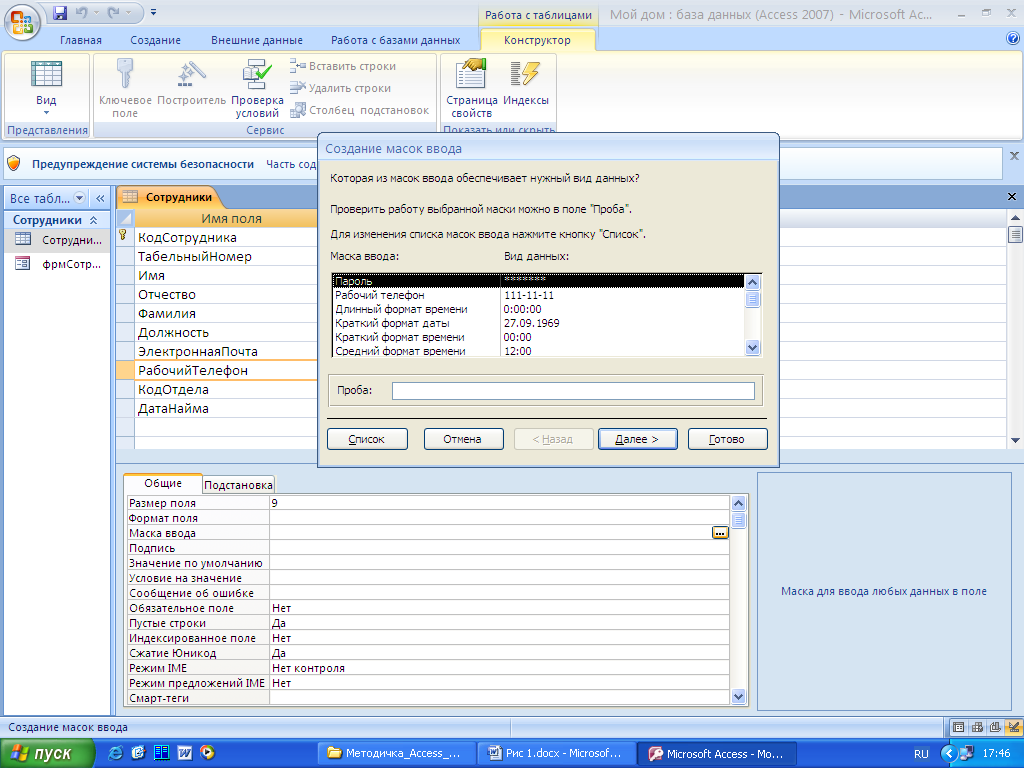Close the Сотрудники table design tab
Image resolution: width=1024 pixels, height=768 pixels.
coord(1012,197)
